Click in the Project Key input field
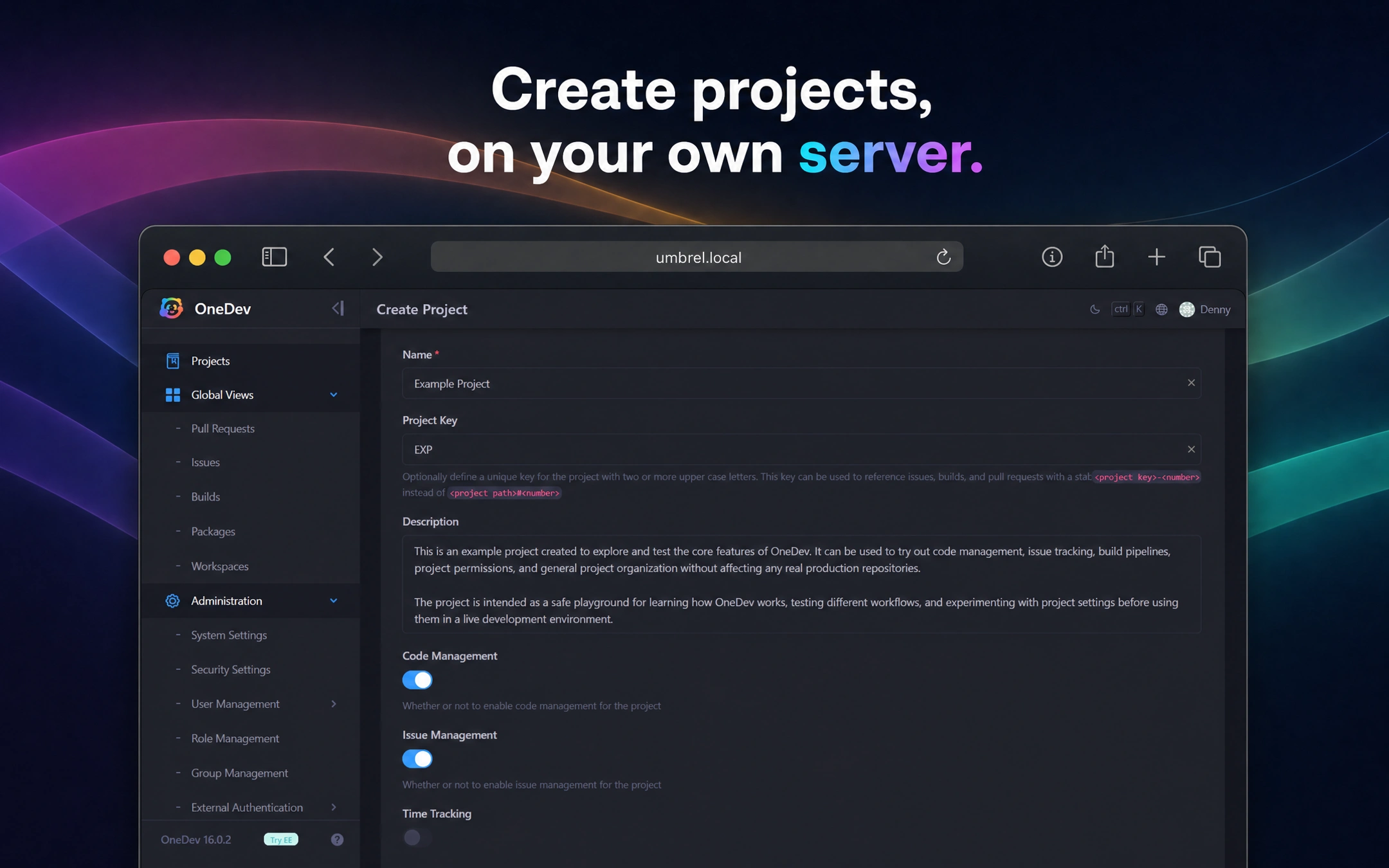This screenshot has height=868, width=1389. click(x=801, y=449)
